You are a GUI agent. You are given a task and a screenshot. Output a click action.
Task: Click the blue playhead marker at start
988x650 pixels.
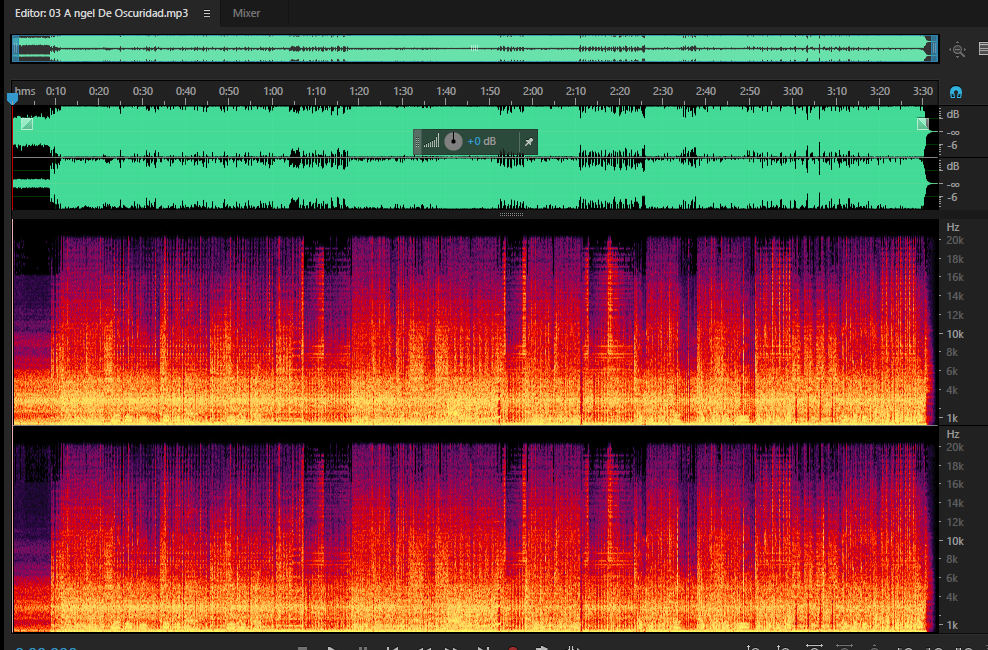coord(12,98)
